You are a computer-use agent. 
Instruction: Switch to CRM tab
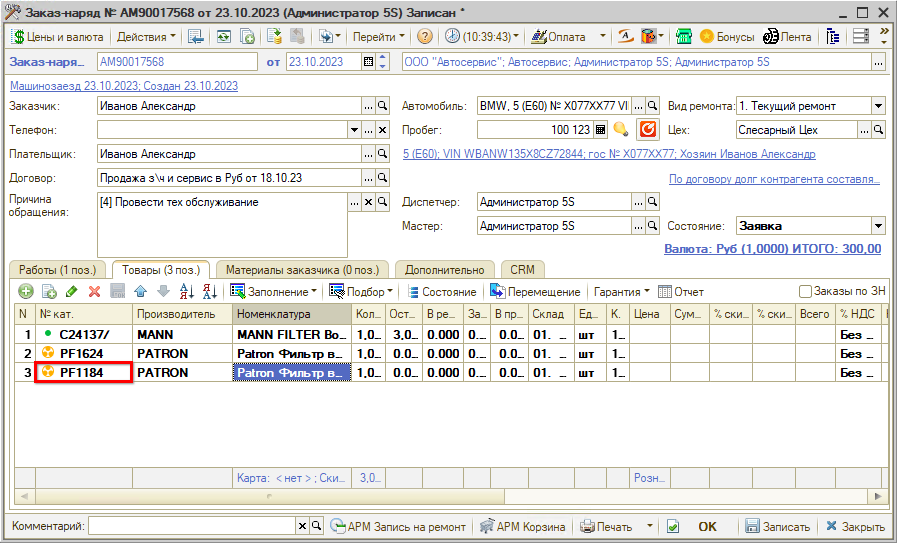522,269
